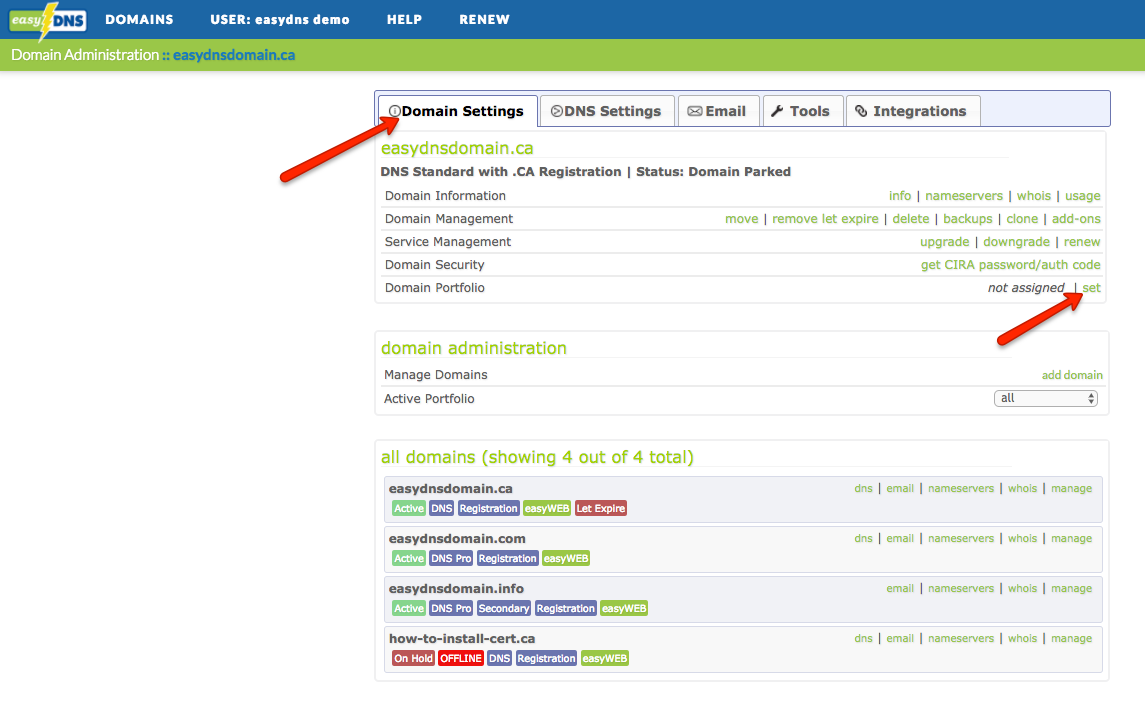Click add domain link
Viewport: 1145px width, 713px height.
(x=1072, y=375)
